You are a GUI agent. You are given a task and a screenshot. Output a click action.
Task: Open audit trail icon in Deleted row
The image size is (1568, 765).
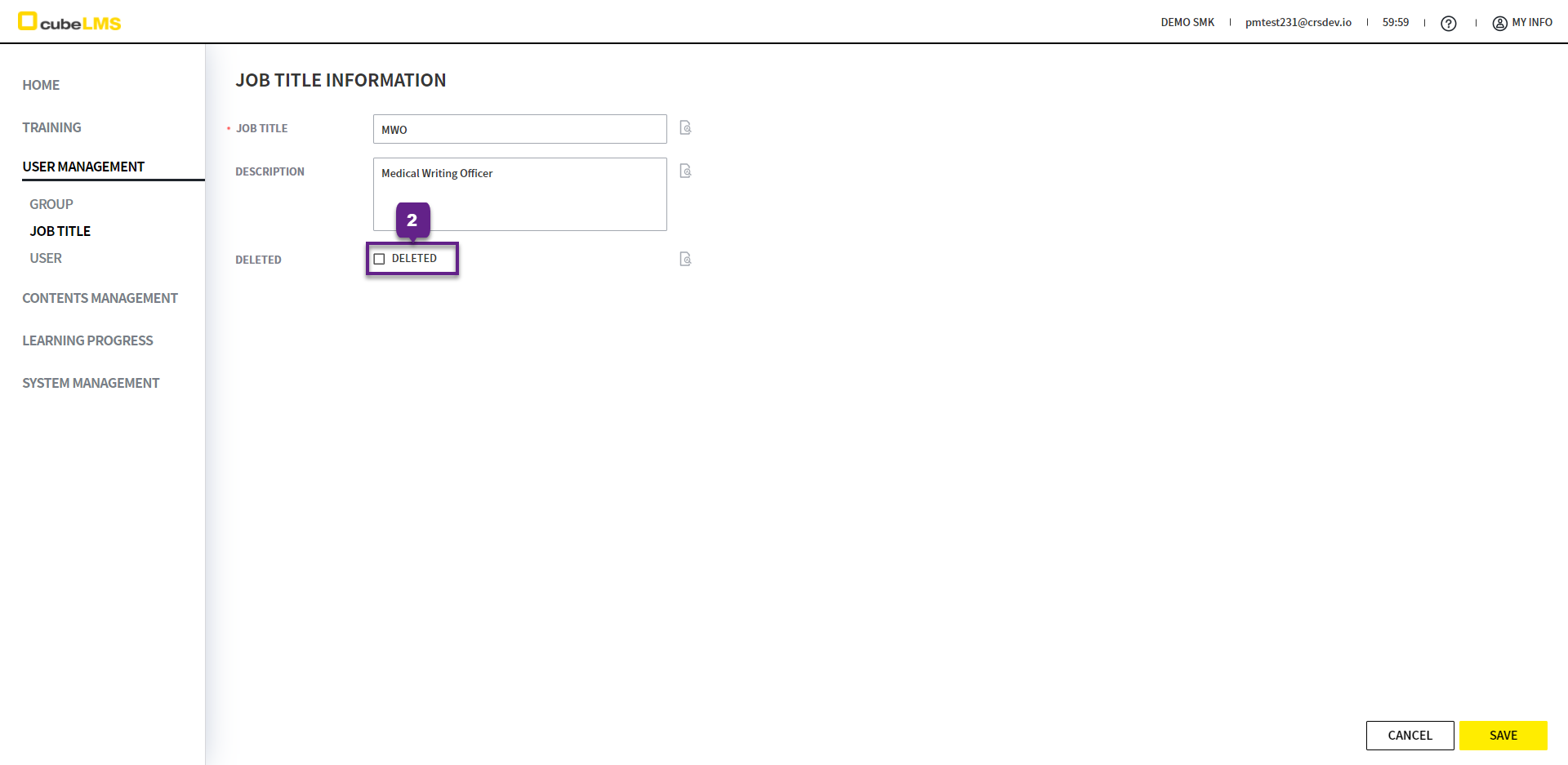click(685, 260)
